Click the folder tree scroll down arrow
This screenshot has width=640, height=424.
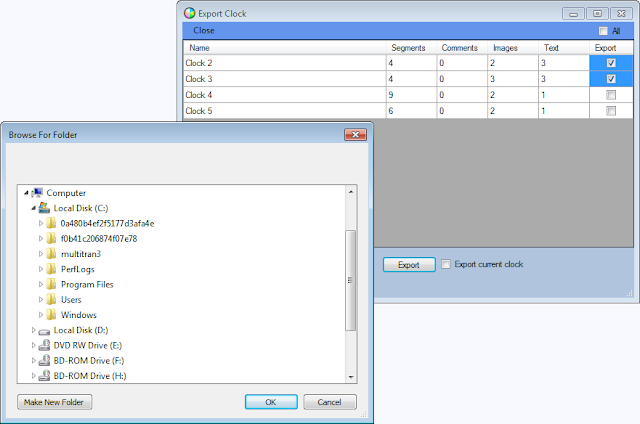point(351,377)
